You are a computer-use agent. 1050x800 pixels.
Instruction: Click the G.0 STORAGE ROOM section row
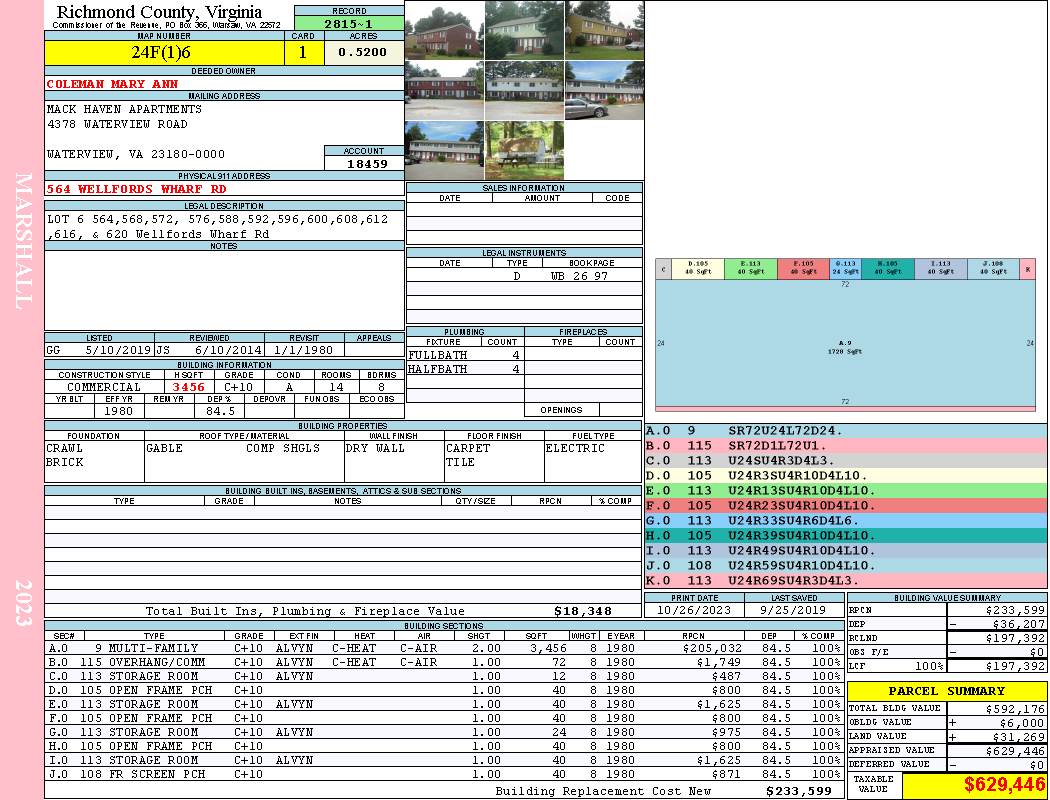(443, 732)
